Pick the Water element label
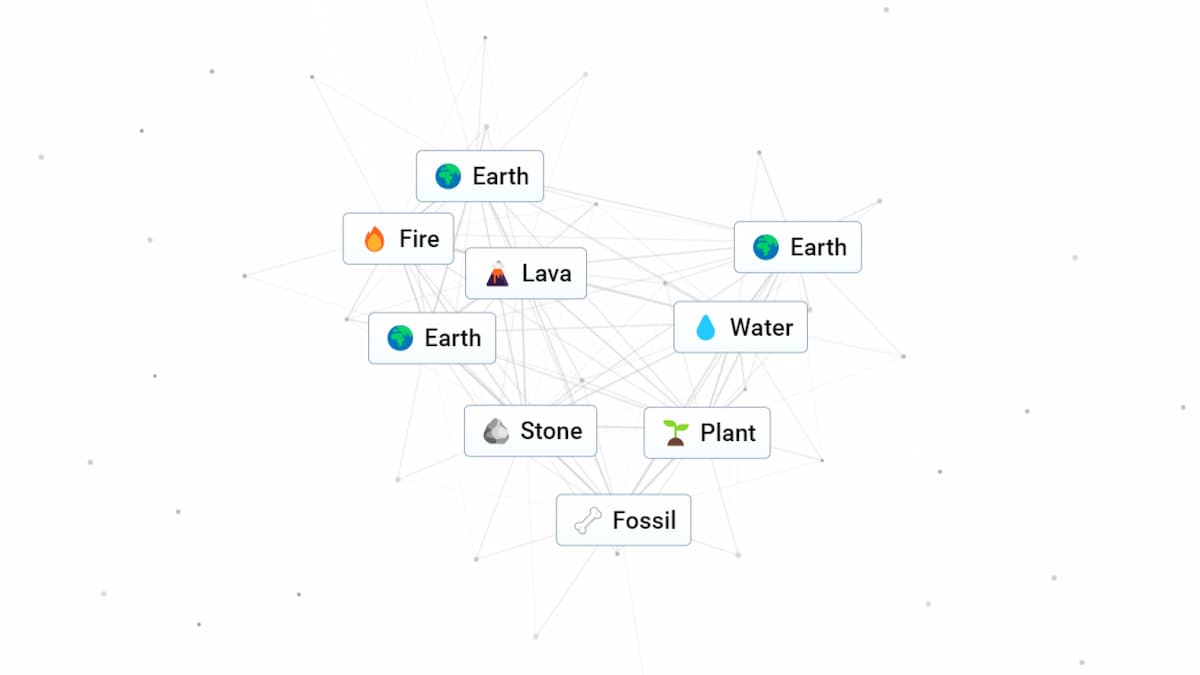Image resolution: width=1200 pixels, height=675 pixels. click(x=761, y=327)
